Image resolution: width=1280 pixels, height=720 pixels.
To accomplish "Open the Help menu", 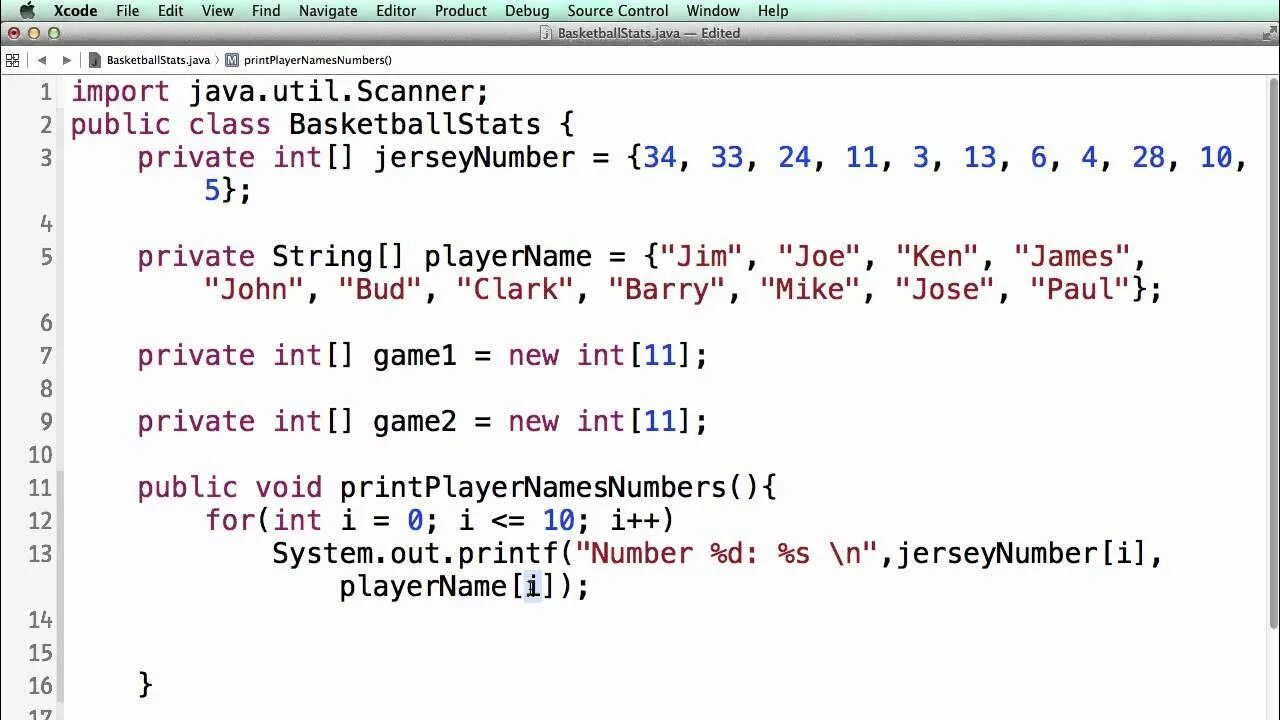I will click(x=773, y=11).
